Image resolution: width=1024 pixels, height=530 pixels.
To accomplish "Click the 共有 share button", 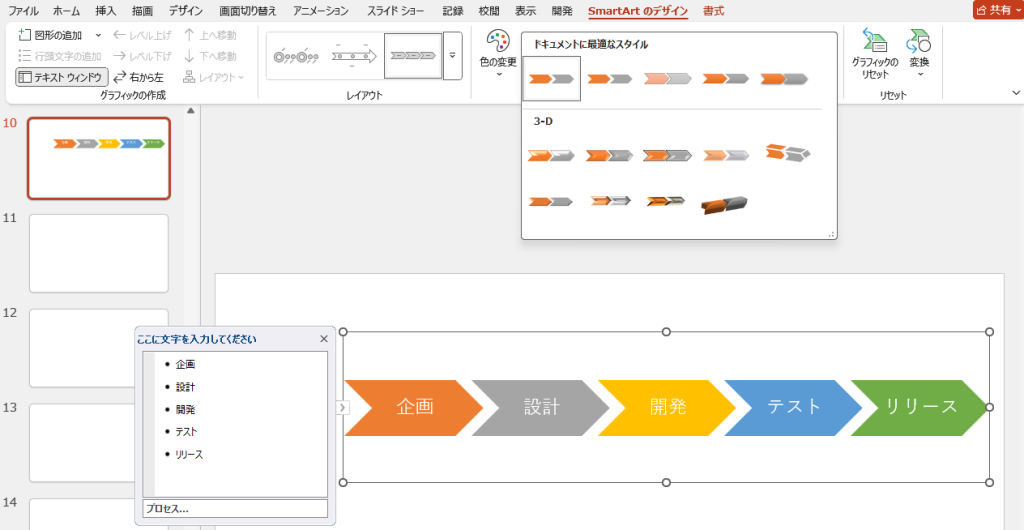I will [x=996, y=10].
